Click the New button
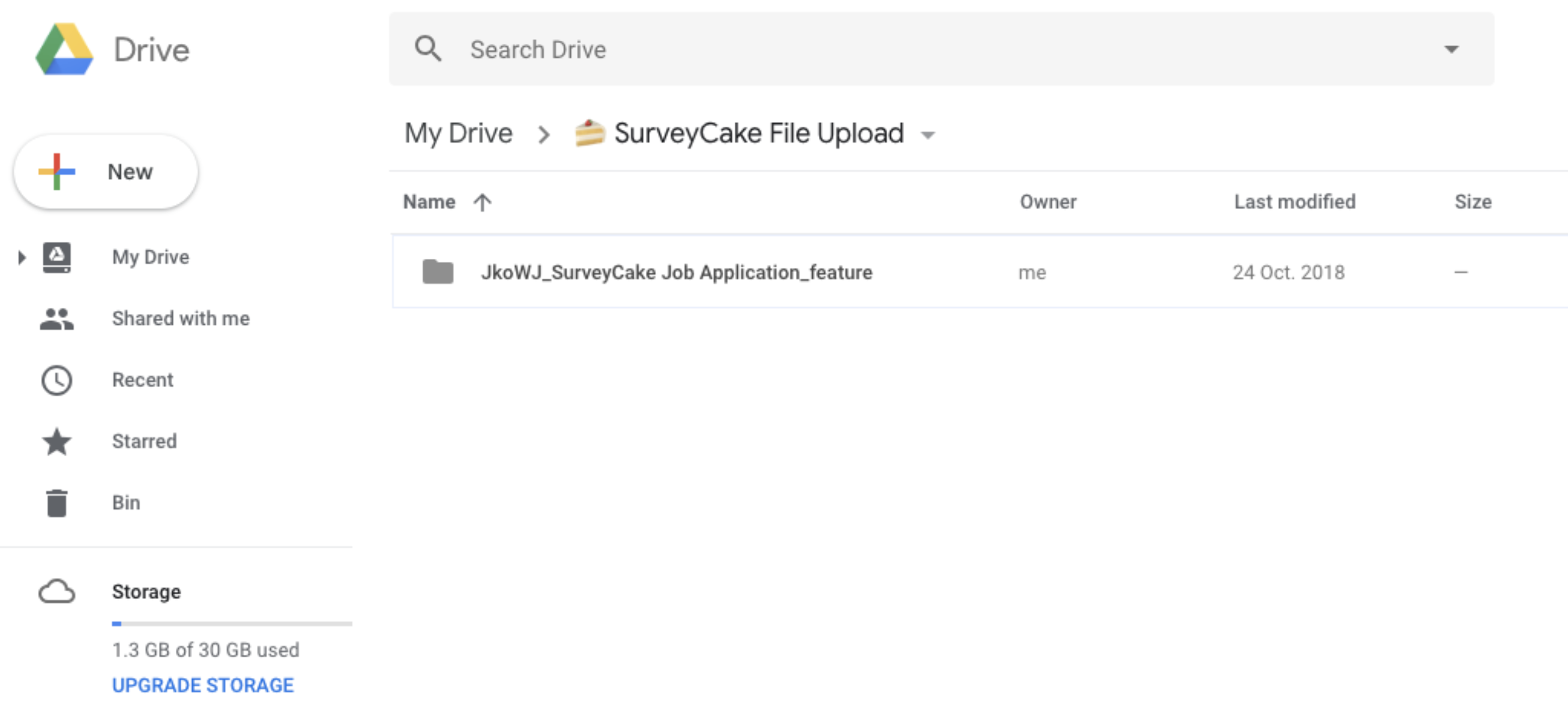Image resolution: width=1568 pixels, height=712 pixels. point(104,172)
